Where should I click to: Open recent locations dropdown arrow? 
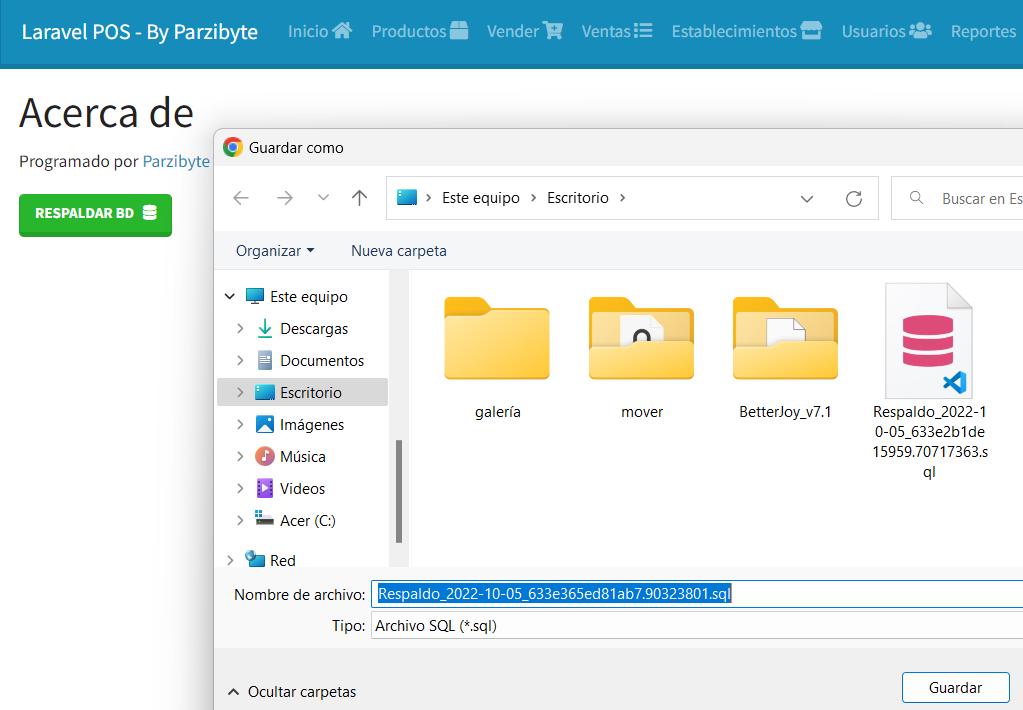point(323,198)
